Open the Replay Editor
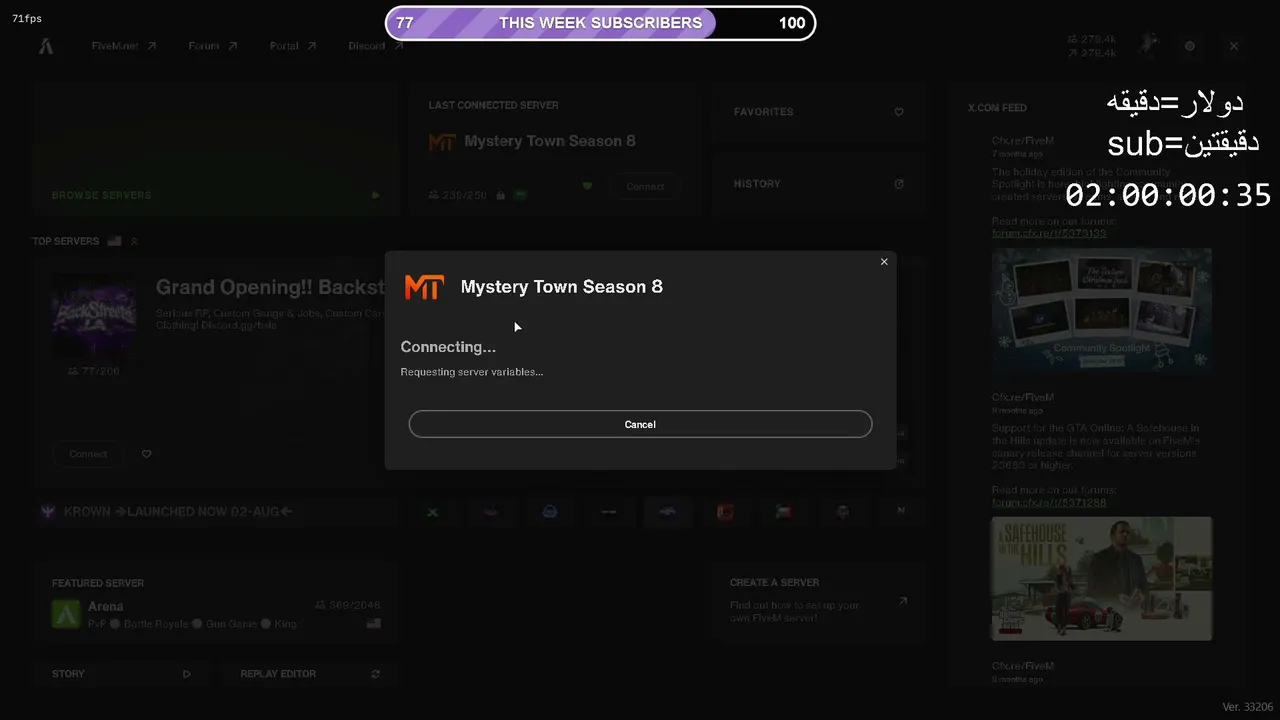Screen dimensions: 1280x720 (x=310, y=674)
